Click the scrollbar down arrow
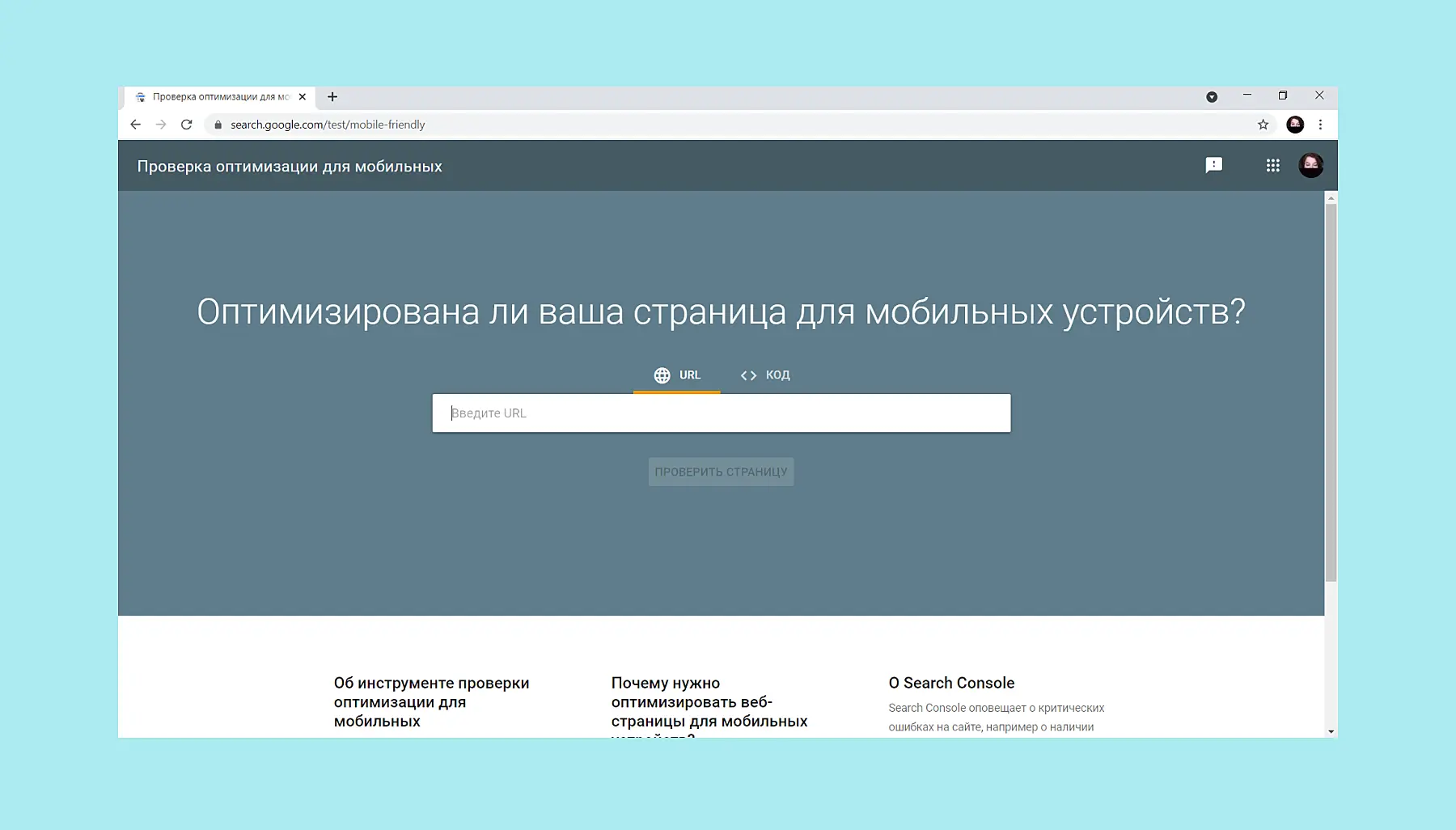 pyautogui.click(x=1331, y=731)
